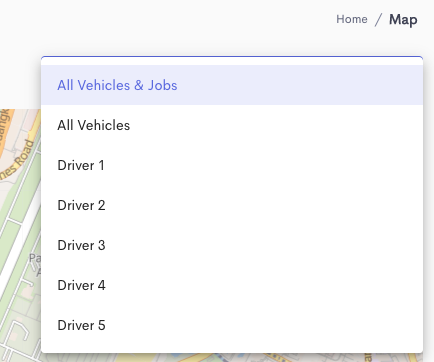Choose Driver 3 from the list
Screen dimensions: 434x362
pyautogui.click(x=232, y=245)
